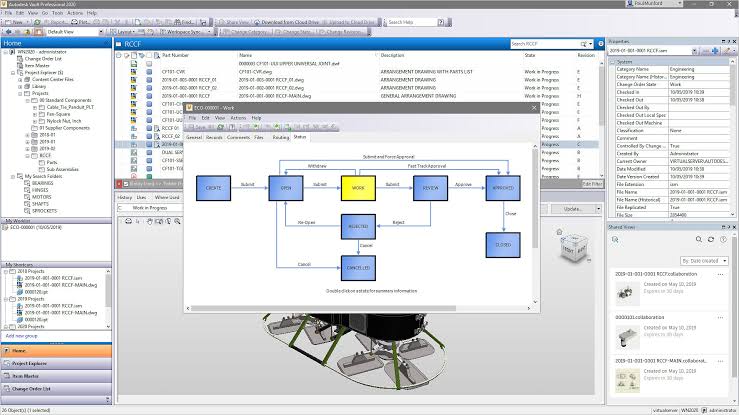The height and width of the screenshot is (415, 739).
Task: Click the Update button
Action: coord(572,209)
